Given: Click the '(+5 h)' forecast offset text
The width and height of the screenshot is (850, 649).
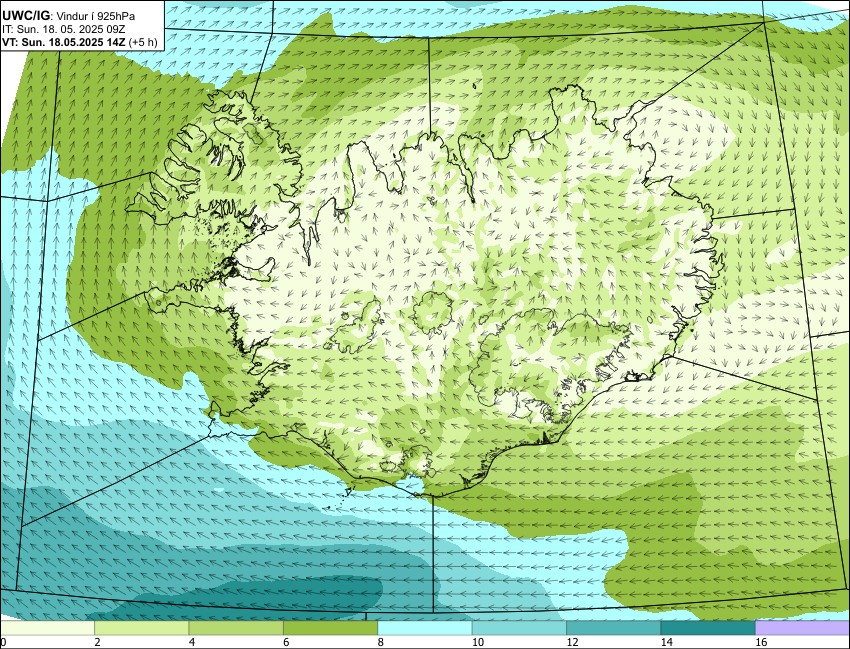Looking at the screenshot, I should (x=143, y=42).
